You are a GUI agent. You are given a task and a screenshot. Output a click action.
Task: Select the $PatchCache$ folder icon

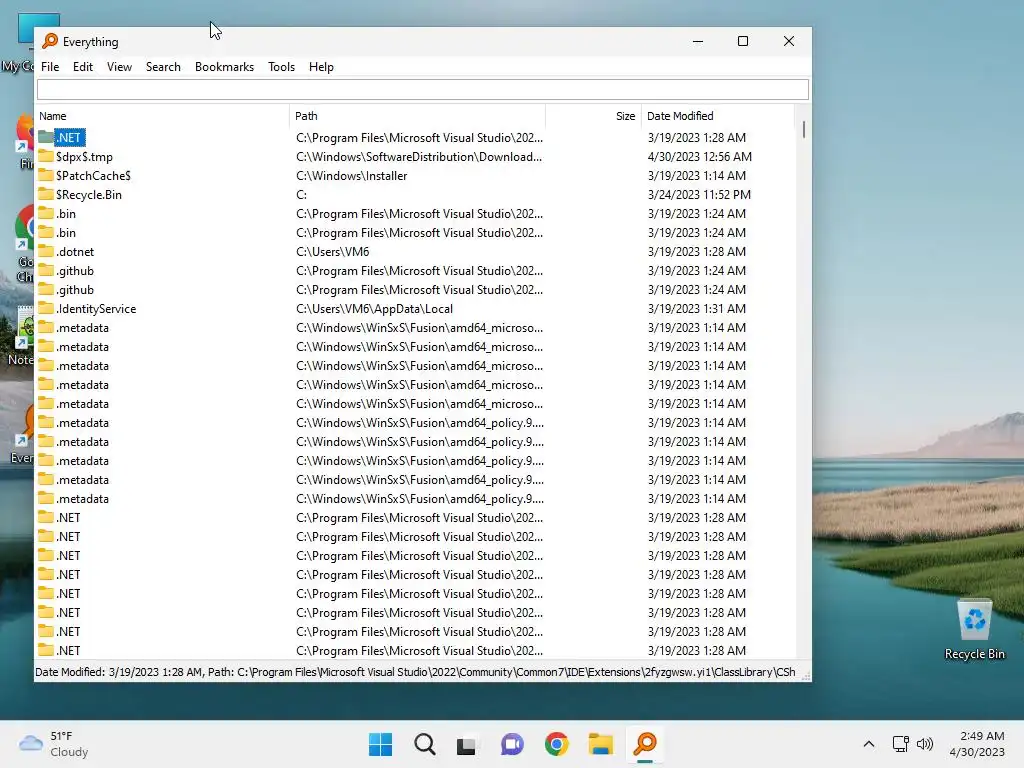[46, 175]
